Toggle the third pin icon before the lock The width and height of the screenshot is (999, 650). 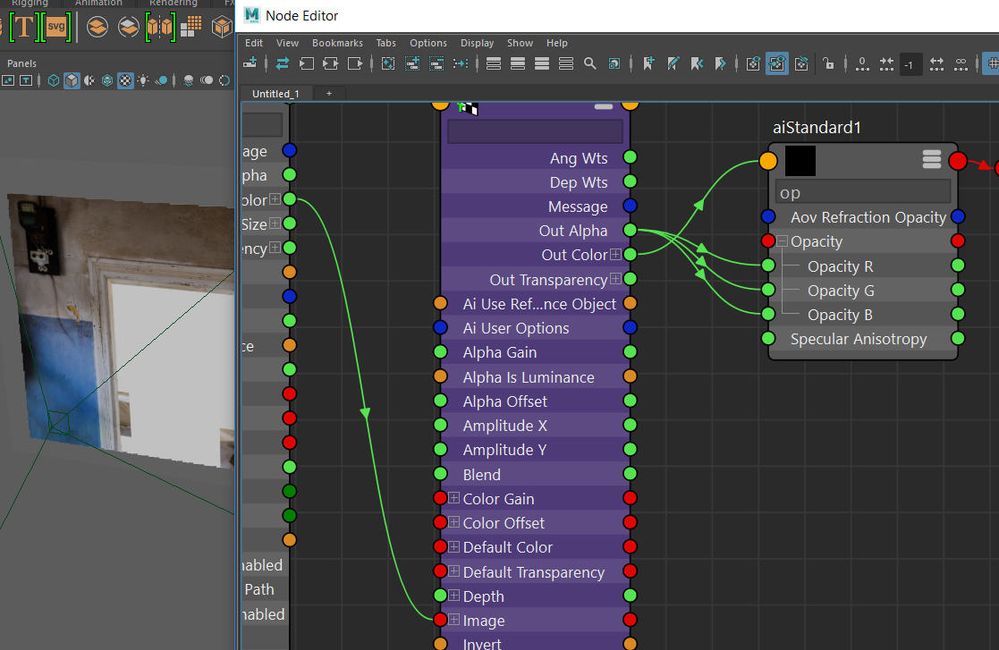[x=801, y=63]
